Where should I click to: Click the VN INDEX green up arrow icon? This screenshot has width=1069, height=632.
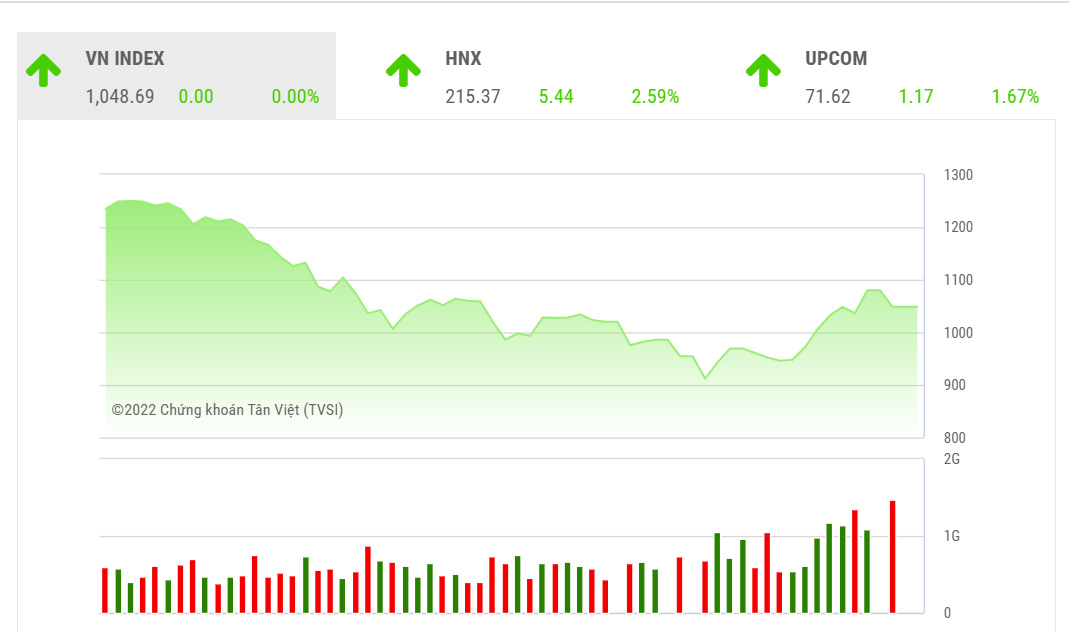coord(44,70)
